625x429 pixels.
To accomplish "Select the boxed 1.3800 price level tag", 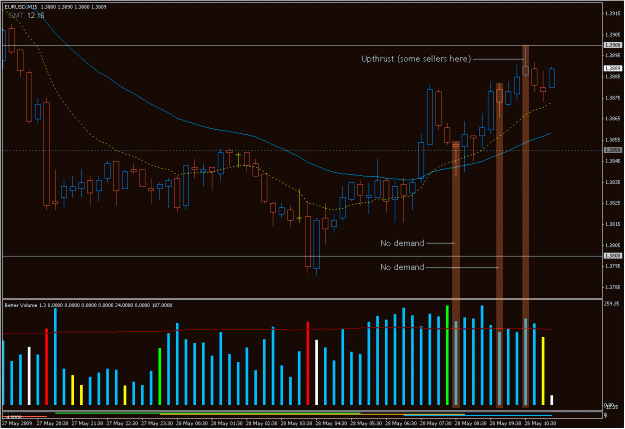I will pyautogui.click(x=613, y=256).
